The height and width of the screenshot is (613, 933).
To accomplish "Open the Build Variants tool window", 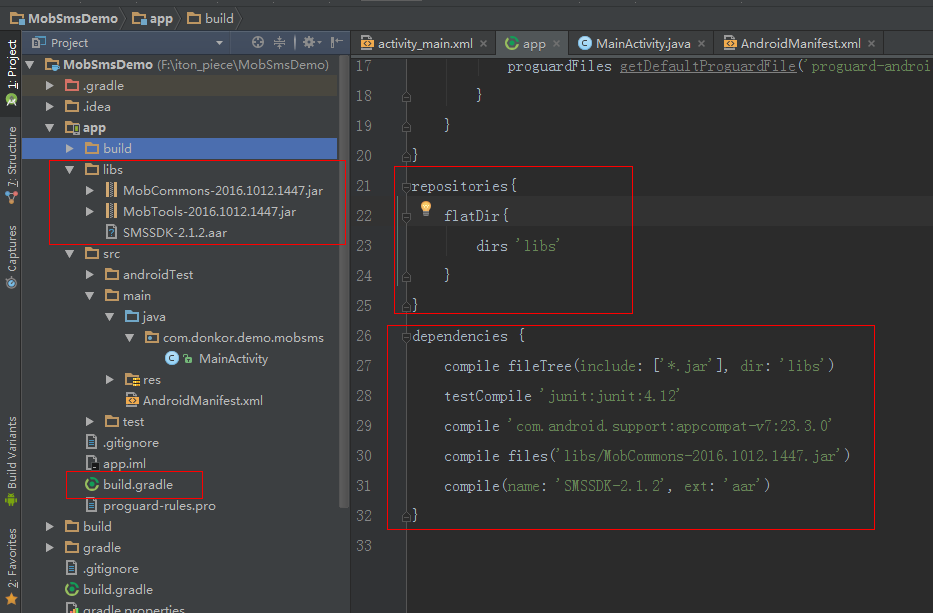I will 11,461.
